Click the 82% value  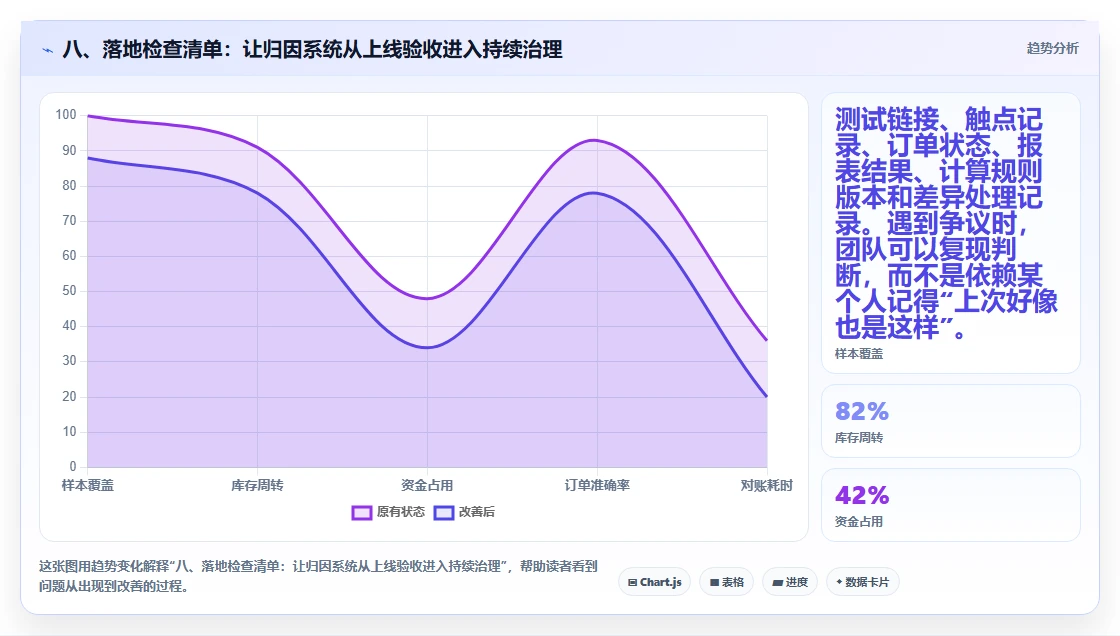[861, 412]
